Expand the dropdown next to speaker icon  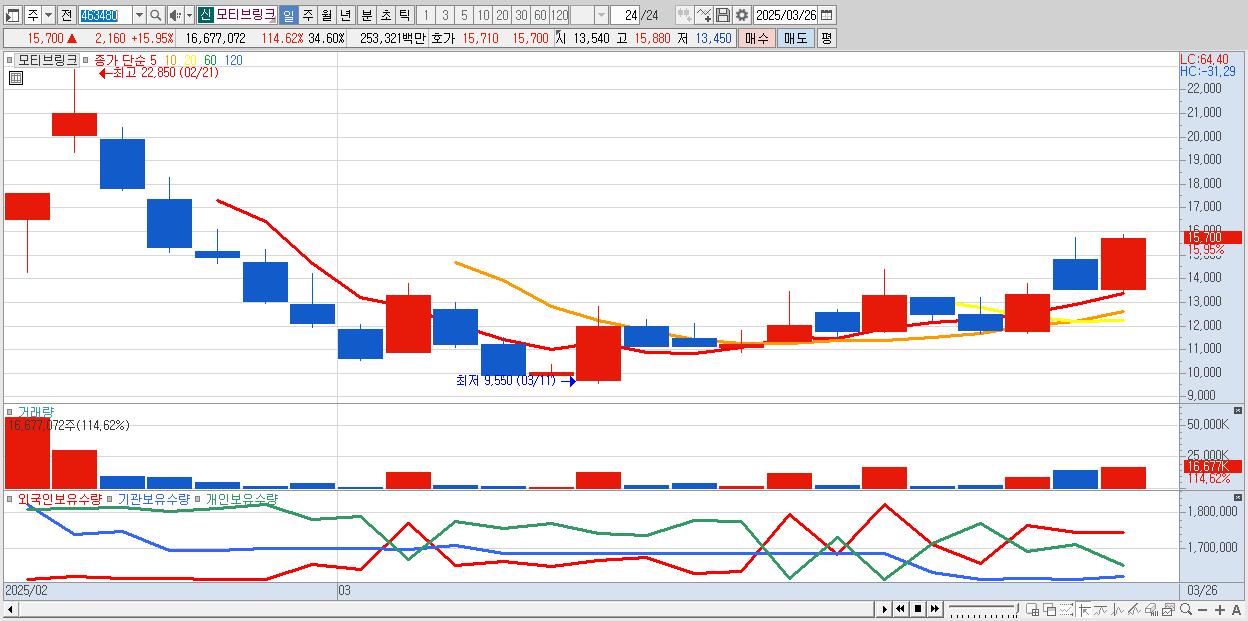click(x=189, y=15)
